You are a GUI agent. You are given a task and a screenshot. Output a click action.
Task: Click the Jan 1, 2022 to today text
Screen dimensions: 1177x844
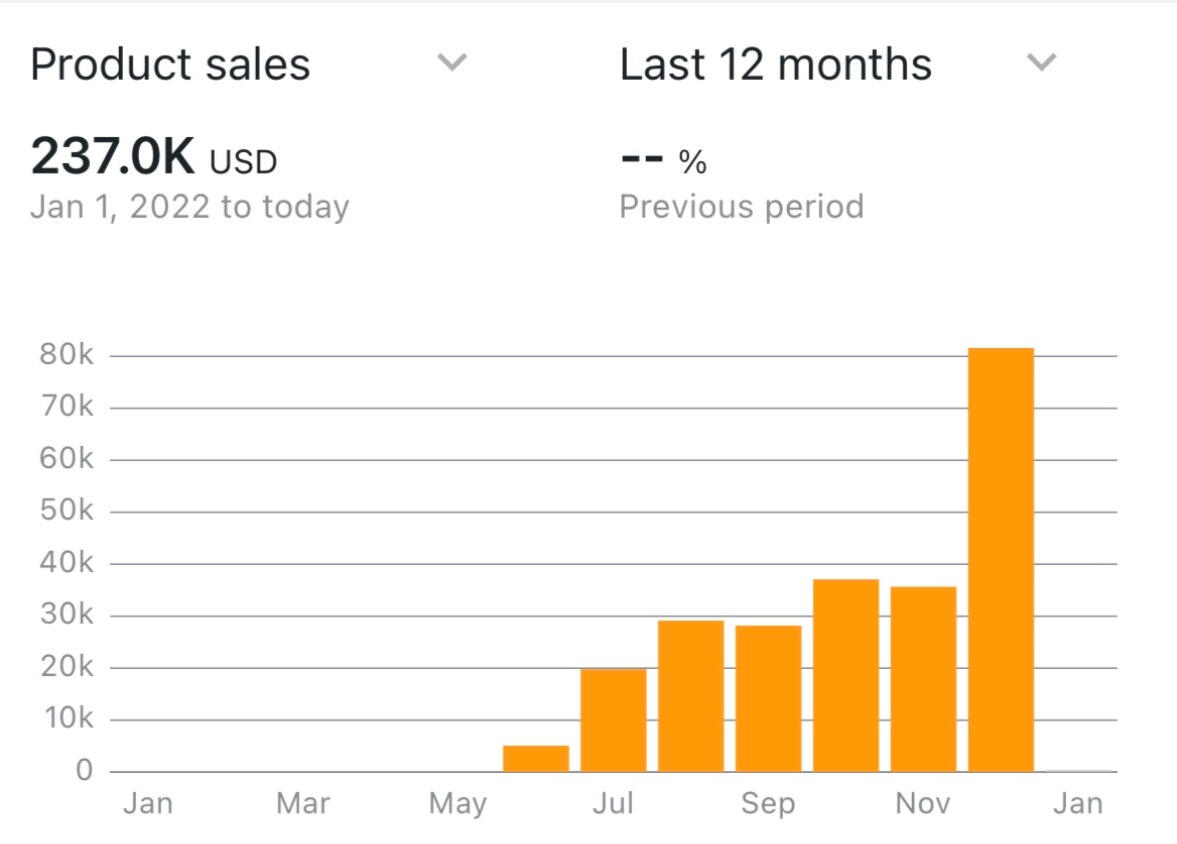click(x=190, y=207)
